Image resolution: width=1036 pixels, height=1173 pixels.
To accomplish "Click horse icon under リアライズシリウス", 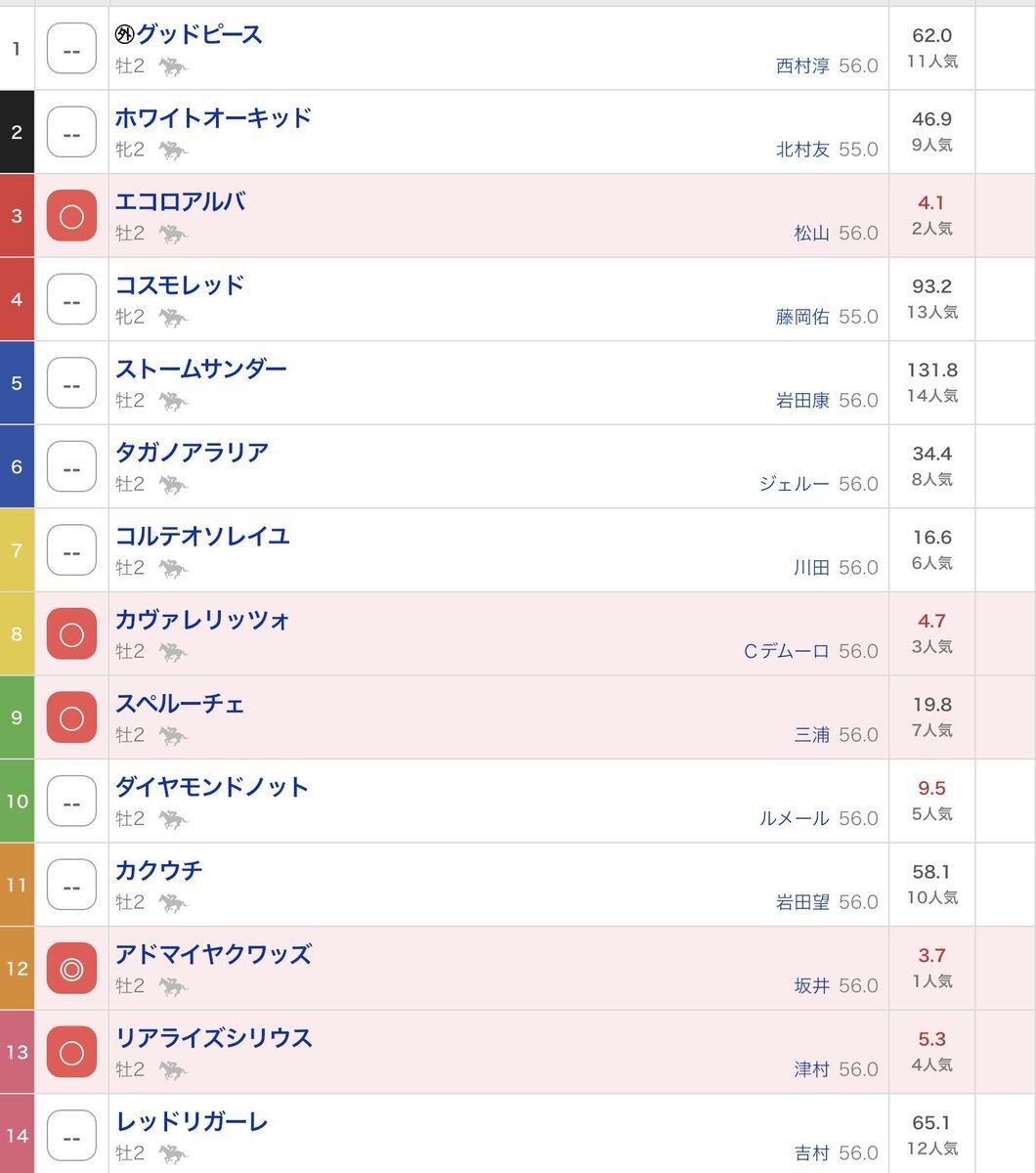I will (x=173, y=1069).
